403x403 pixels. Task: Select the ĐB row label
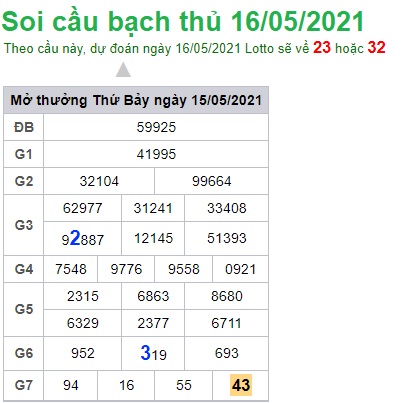(24, 127)
